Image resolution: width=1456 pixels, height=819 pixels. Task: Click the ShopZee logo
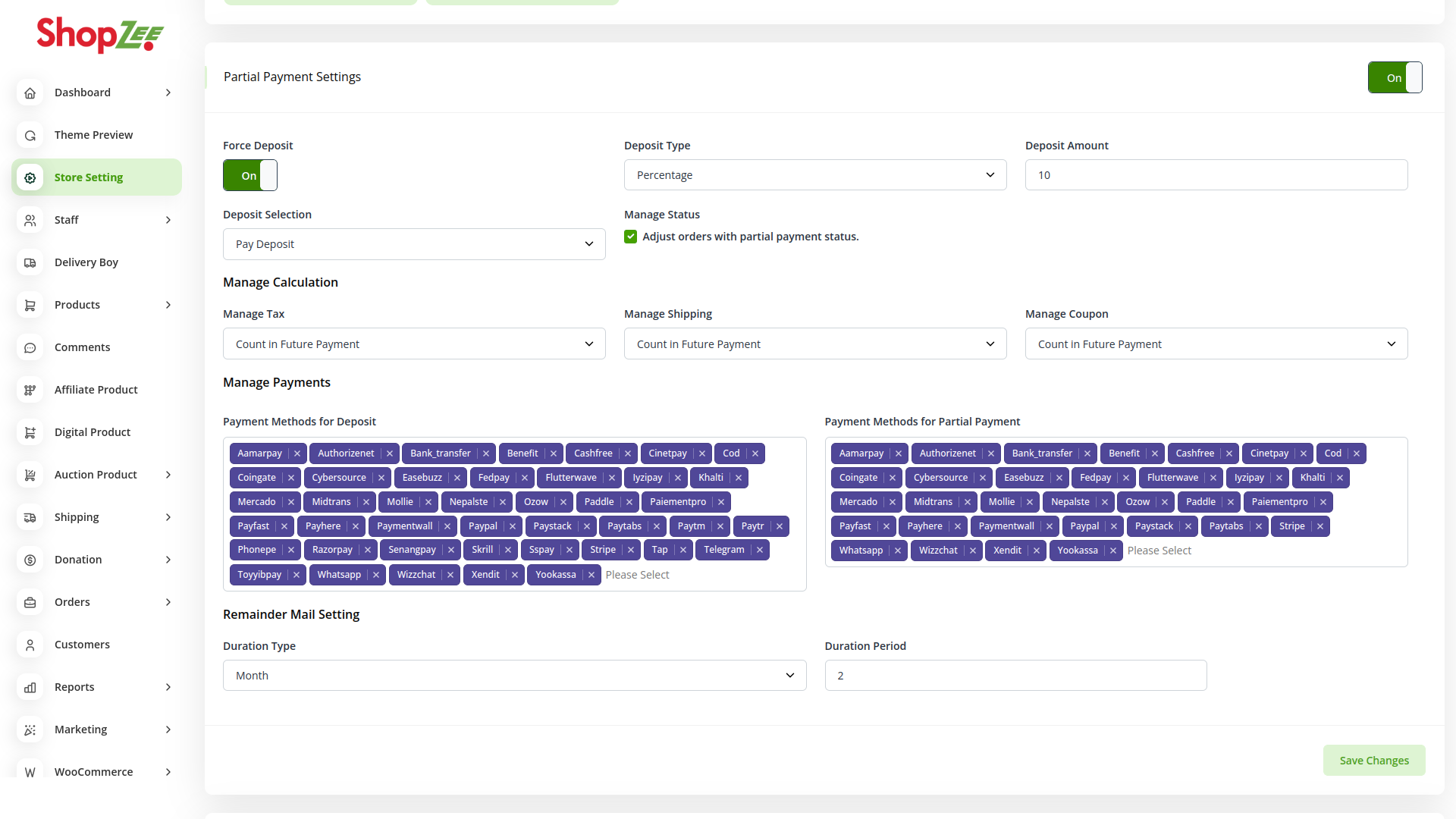(x=100, y=35)
